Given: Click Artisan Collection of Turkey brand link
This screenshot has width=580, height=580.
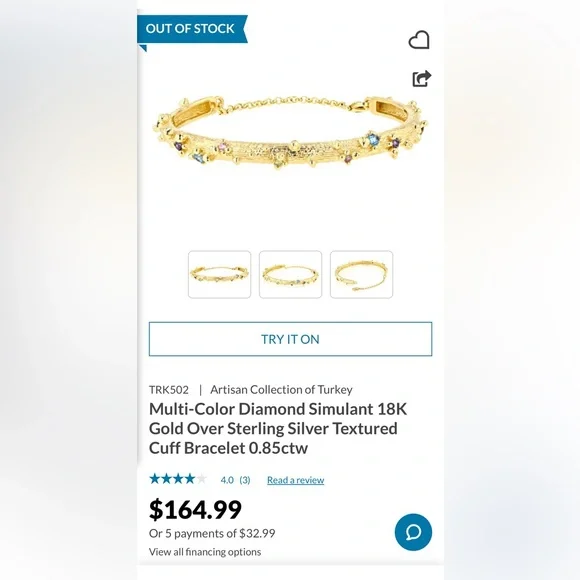Looking at the screenshot, I should tap(281, 390).
